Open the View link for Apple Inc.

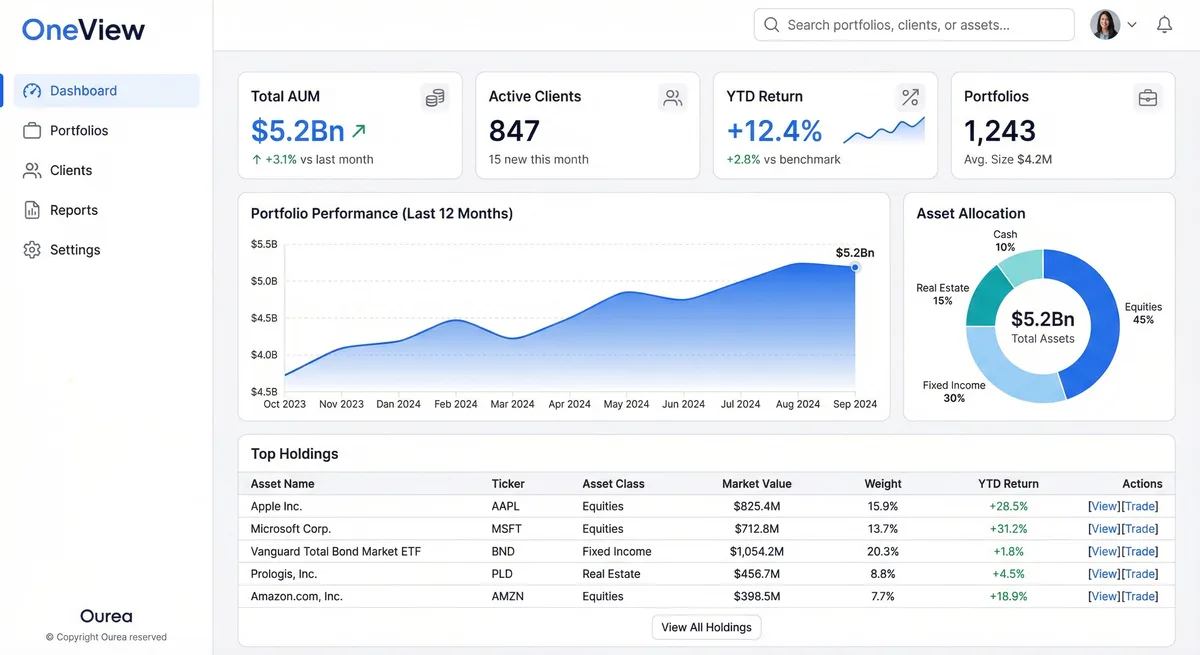(x=1103, y=506)
